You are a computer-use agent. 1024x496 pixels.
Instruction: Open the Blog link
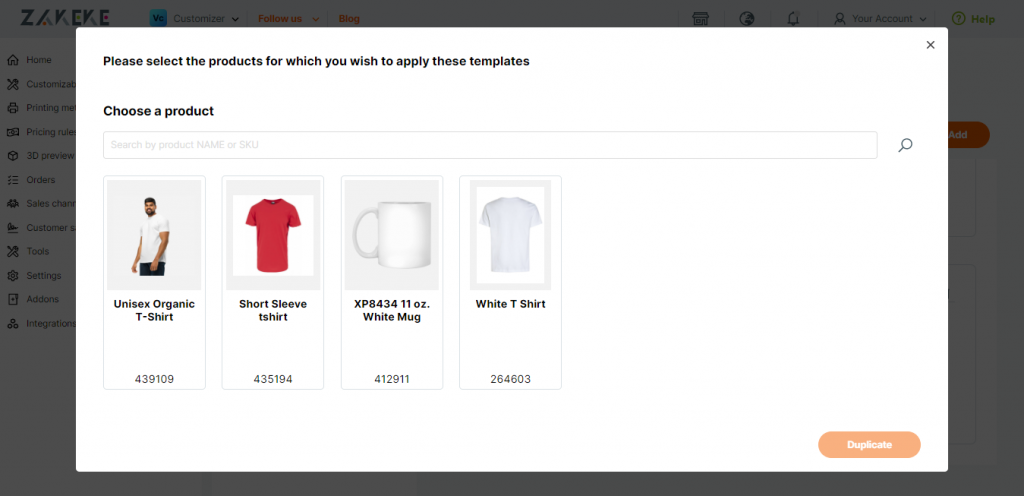coord(349,19)
